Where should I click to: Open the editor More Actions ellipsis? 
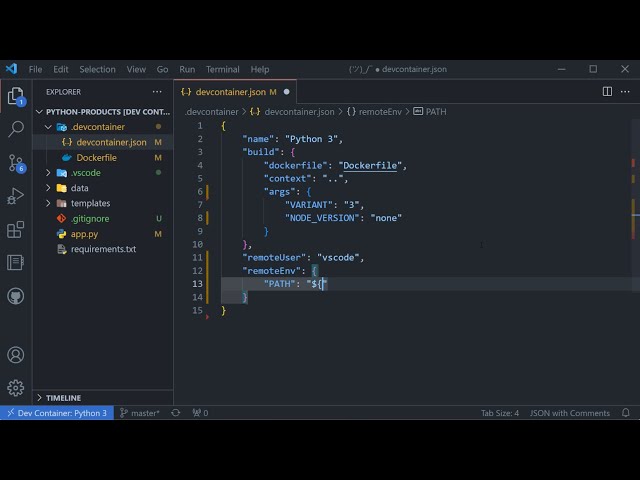tap(625, 91)
